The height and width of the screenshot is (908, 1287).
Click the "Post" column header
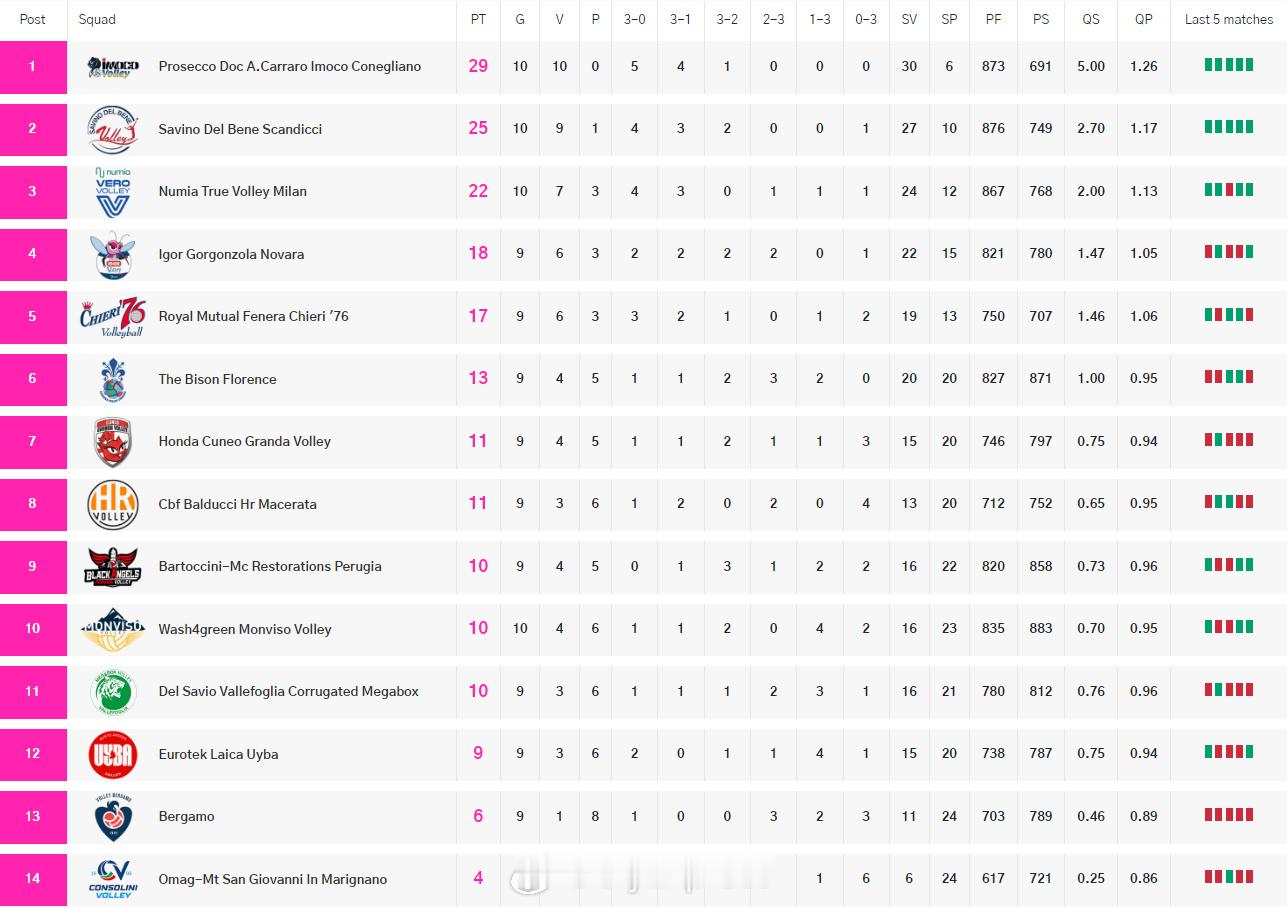point(33,19)
